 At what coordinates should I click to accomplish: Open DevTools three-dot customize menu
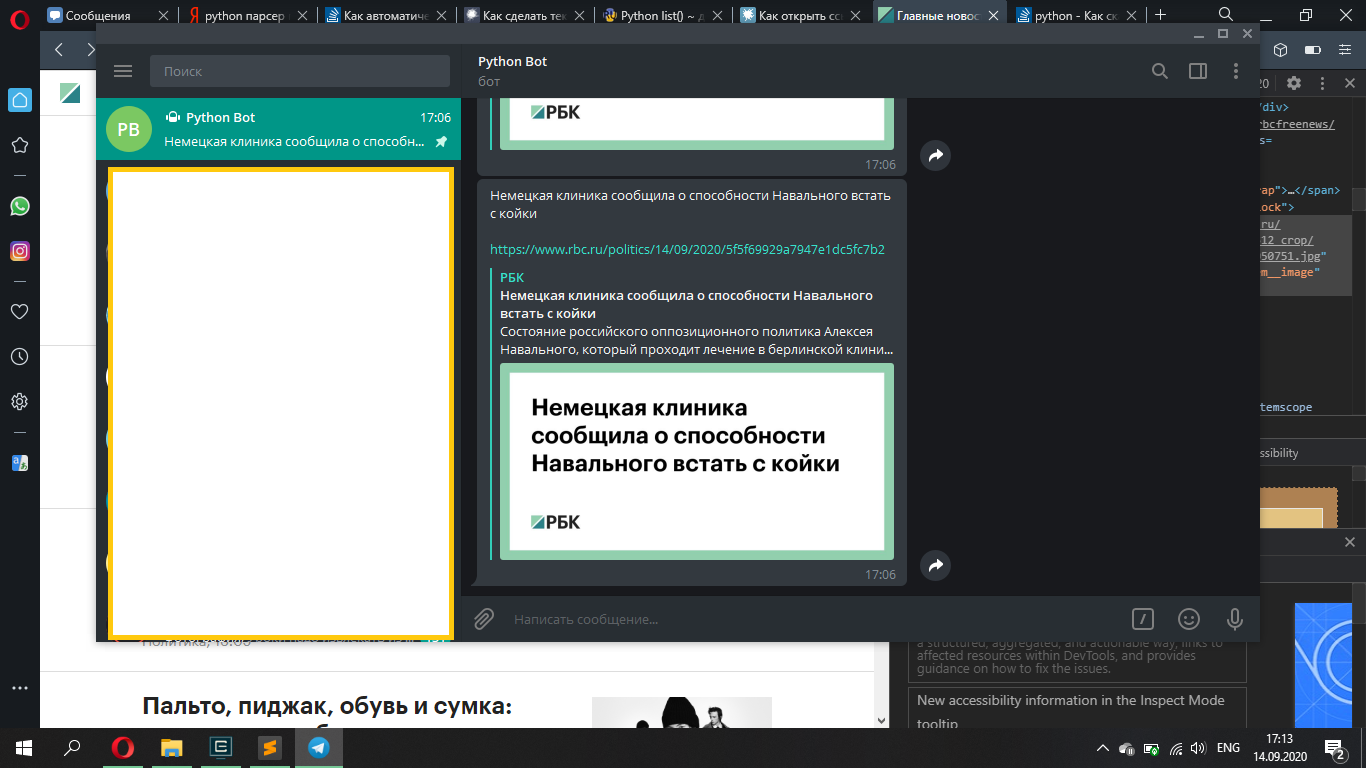(1323, 84)
